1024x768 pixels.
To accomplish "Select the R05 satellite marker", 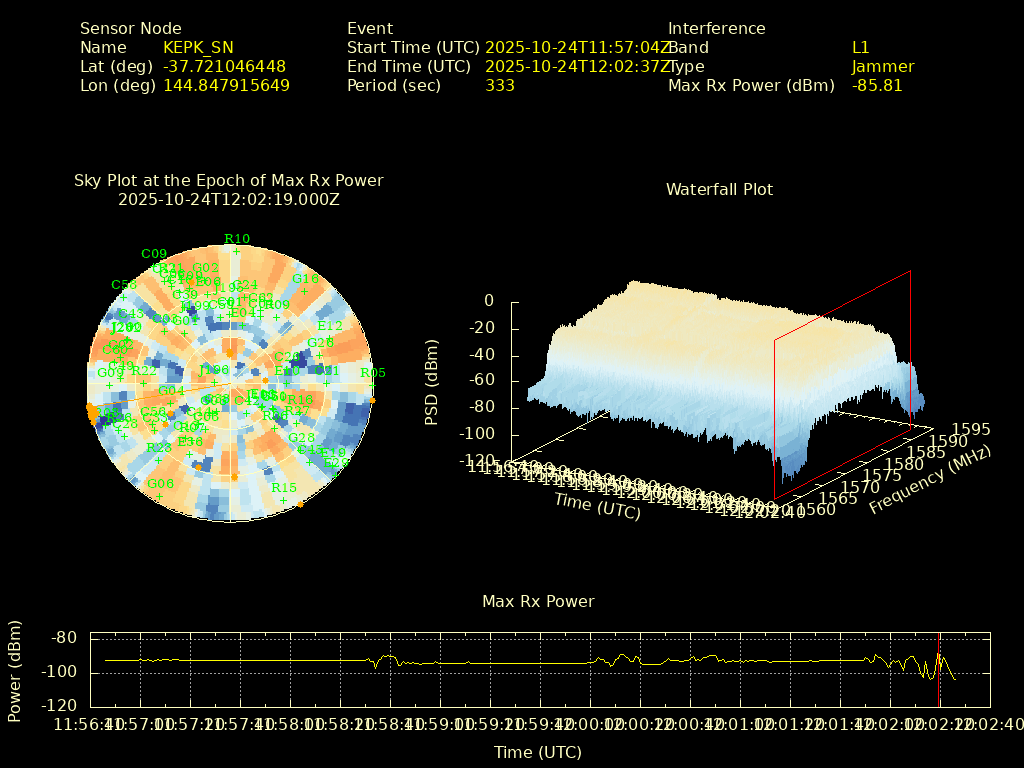I will (372, 374).
